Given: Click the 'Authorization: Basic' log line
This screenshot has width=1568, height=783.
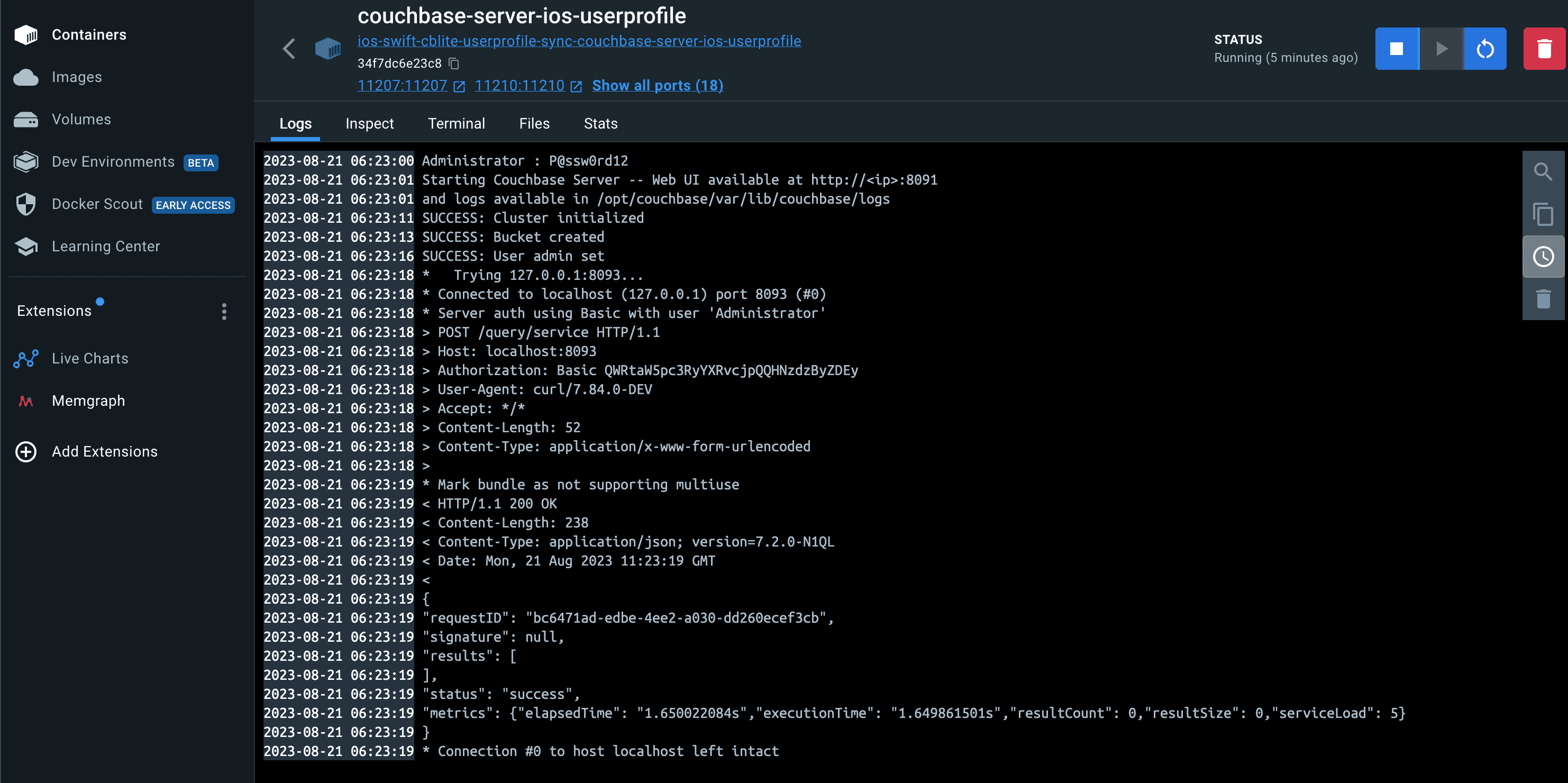Looking at the screenshot, I should (x=640, y=370).
